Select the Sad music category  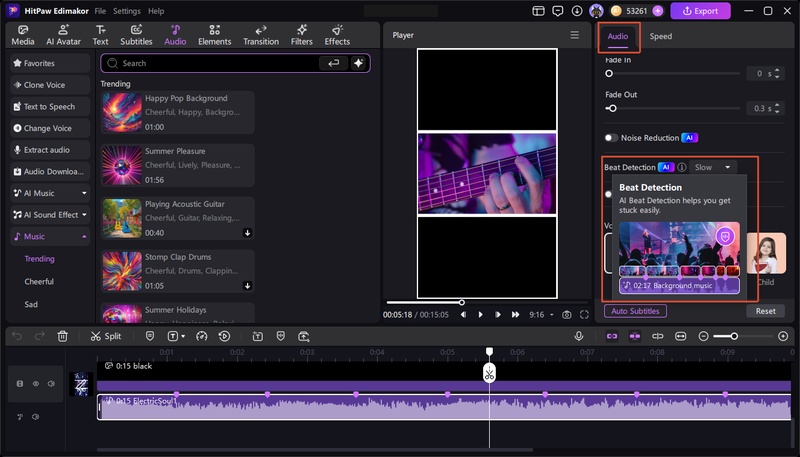pos(31,304)
